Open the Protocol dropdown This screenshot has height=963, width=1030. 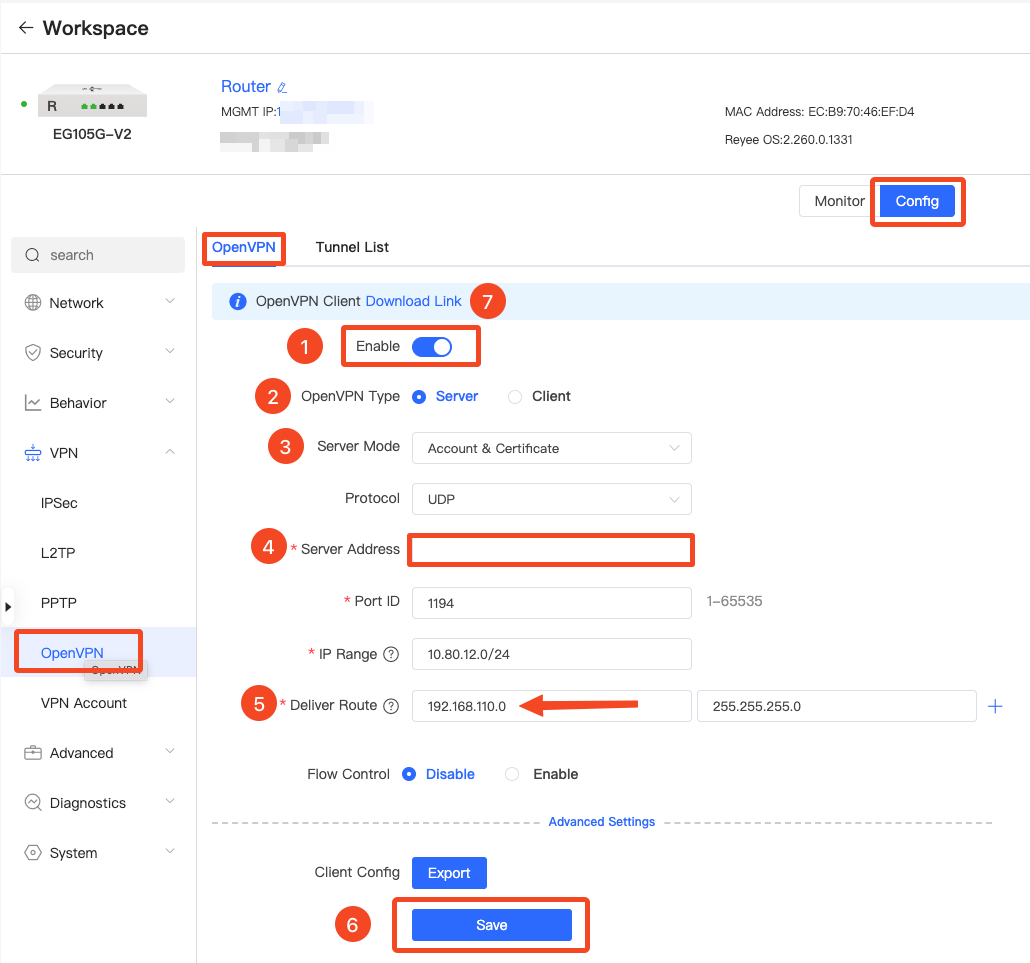point(551,499)
